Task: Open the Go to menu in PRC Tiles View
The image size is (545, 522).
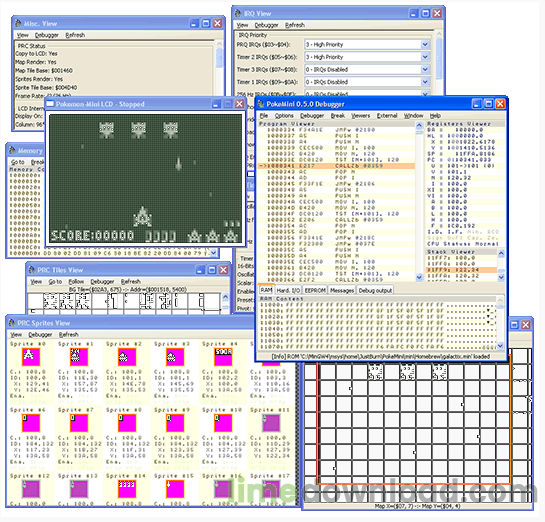Action: [x=55, y=281]
